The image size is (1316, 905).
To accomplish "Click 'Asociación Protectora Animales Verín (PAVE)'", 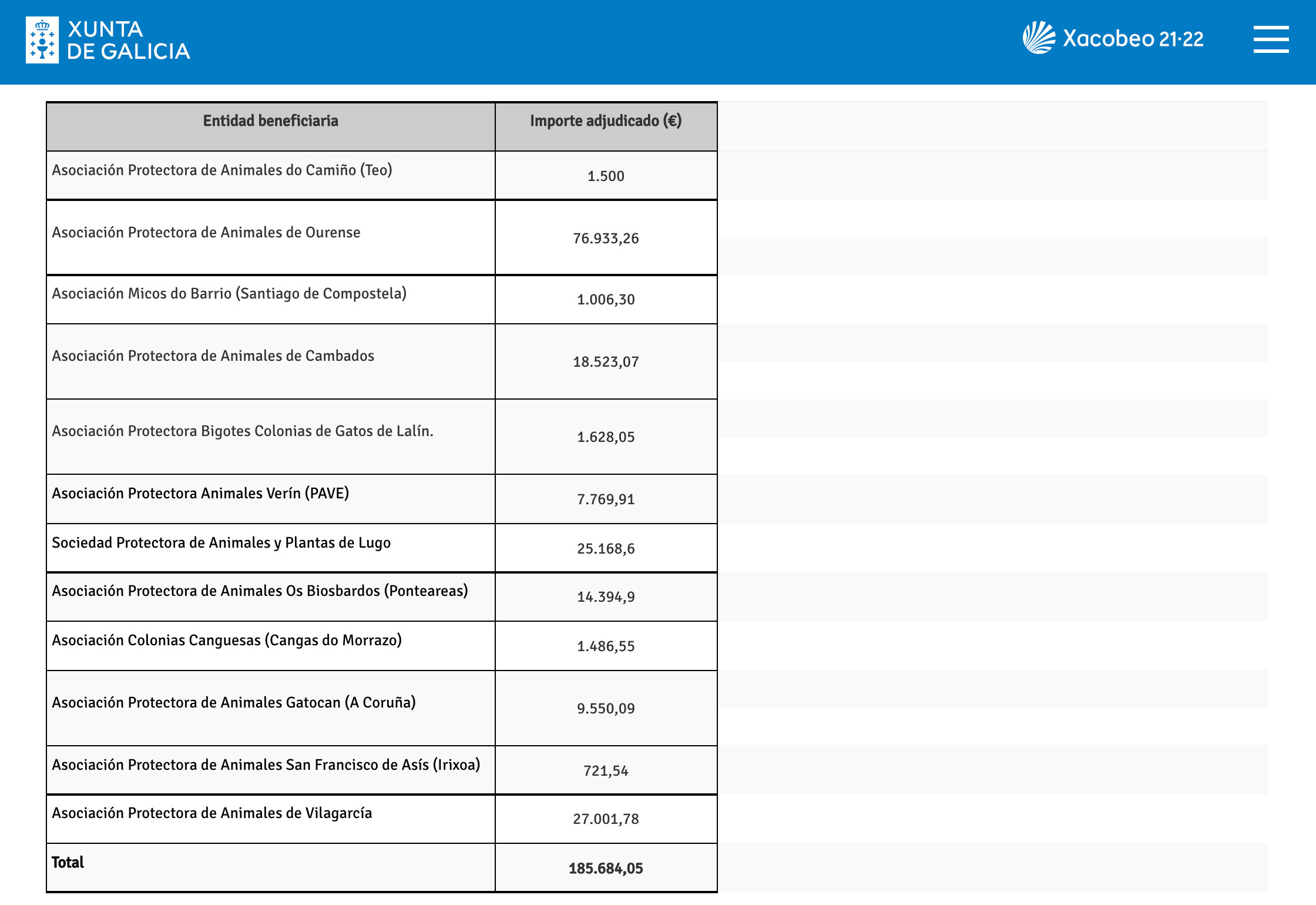I will (x=200, y=494).
